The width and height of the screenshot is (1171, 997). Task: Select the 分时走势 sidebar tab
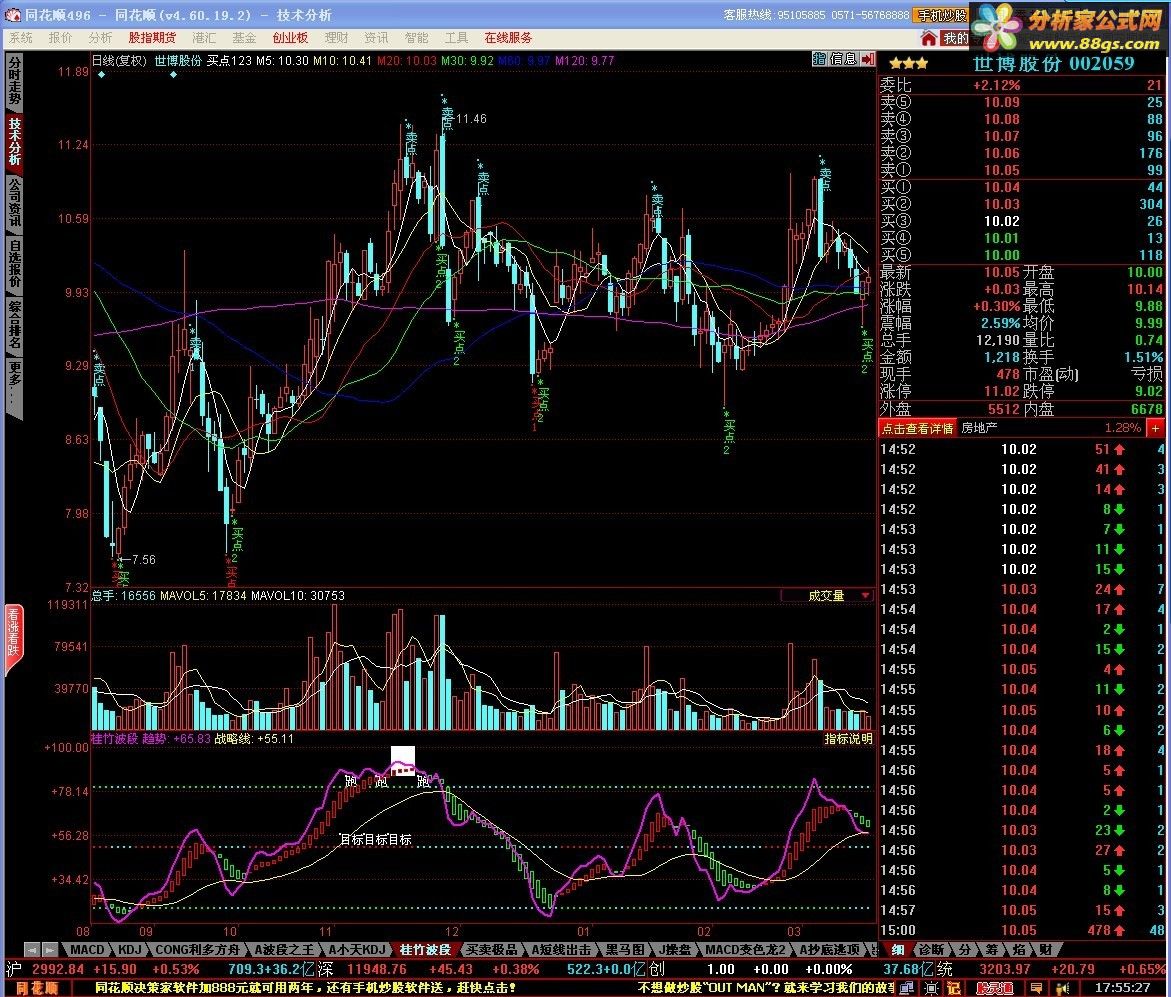coord(14,81)
